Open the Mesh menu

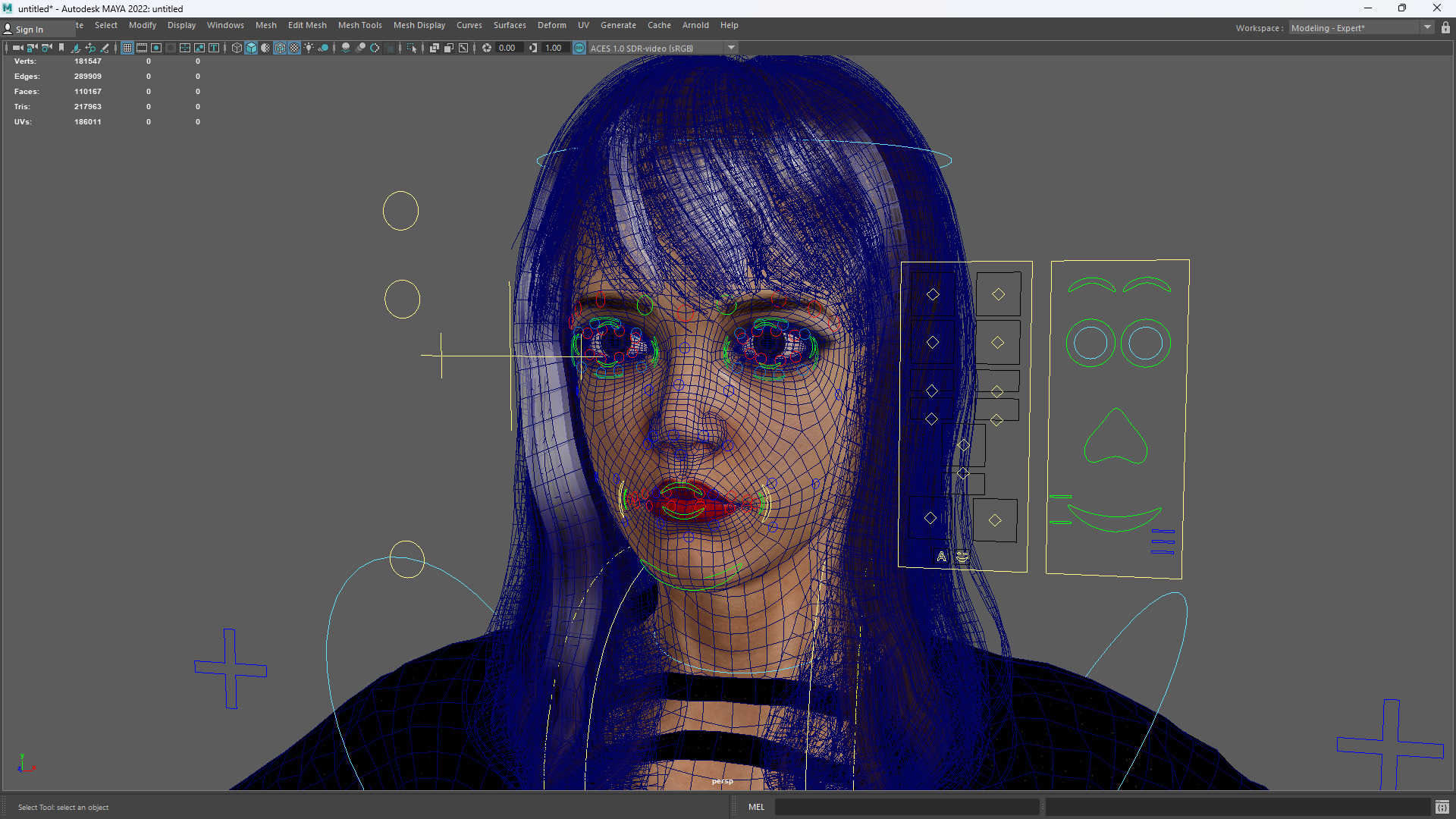click(266, 25)
